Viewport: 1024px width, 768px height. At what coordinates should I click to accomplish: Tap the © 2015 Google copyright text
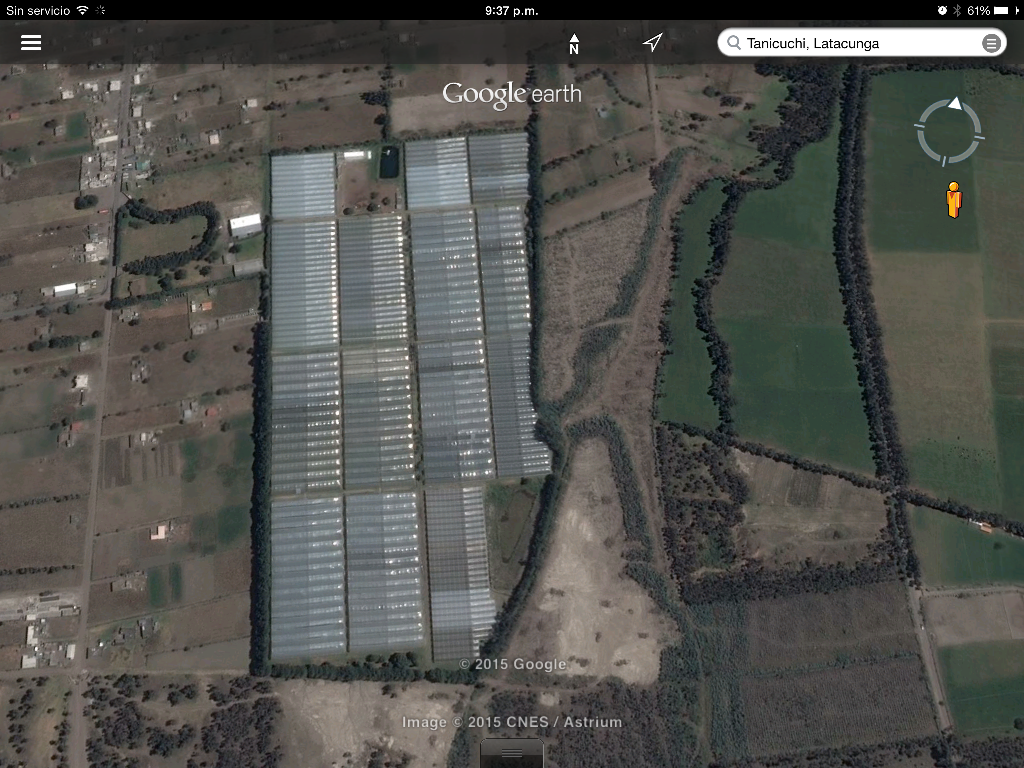(x=512, y=664)
